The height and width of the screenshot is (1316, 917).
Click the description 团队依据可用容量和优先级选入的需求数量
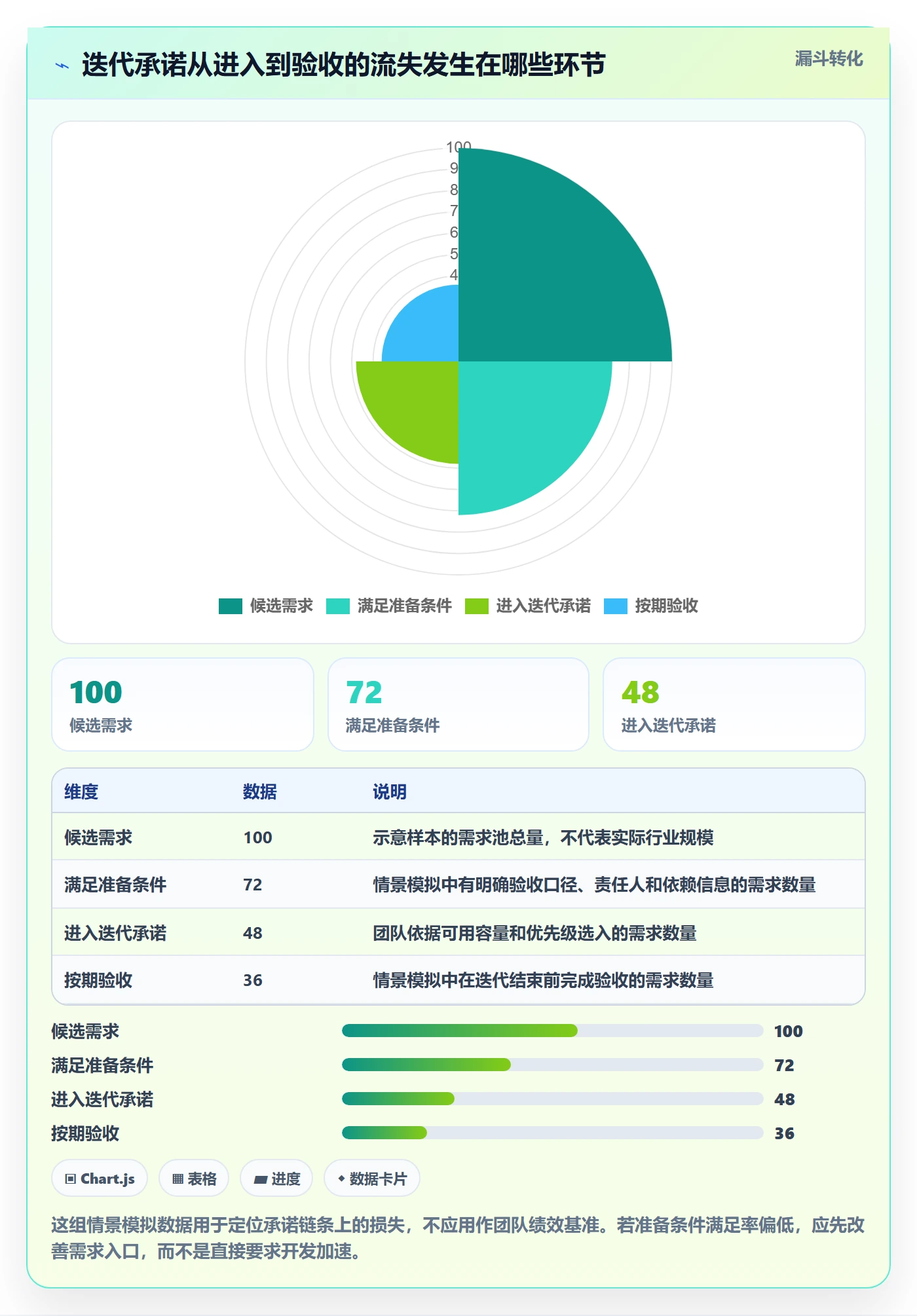534,933
